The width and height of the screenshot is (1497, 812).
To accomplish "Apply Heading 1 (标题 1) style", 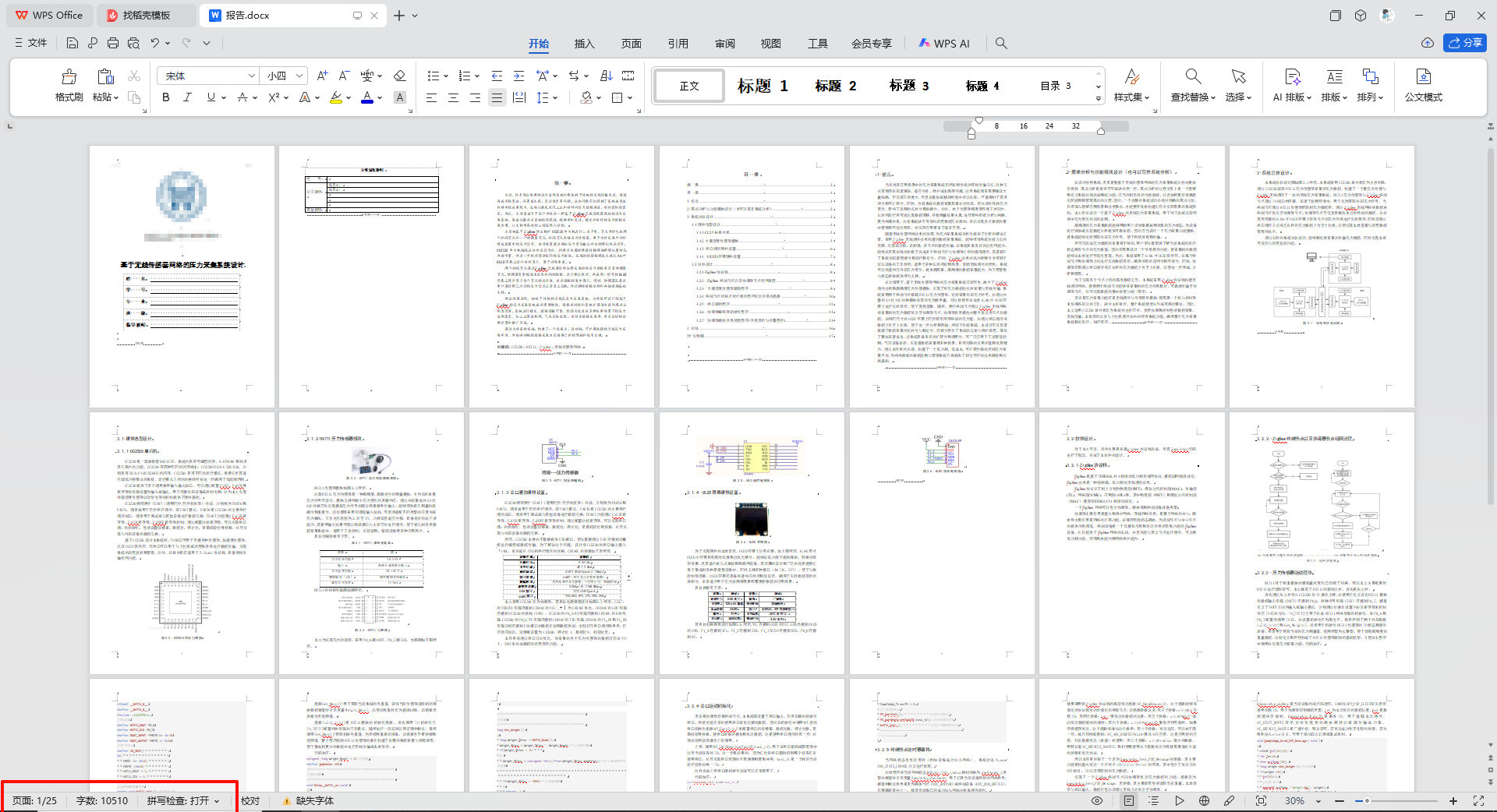I will pyautogui.click(x=763, y=86).
